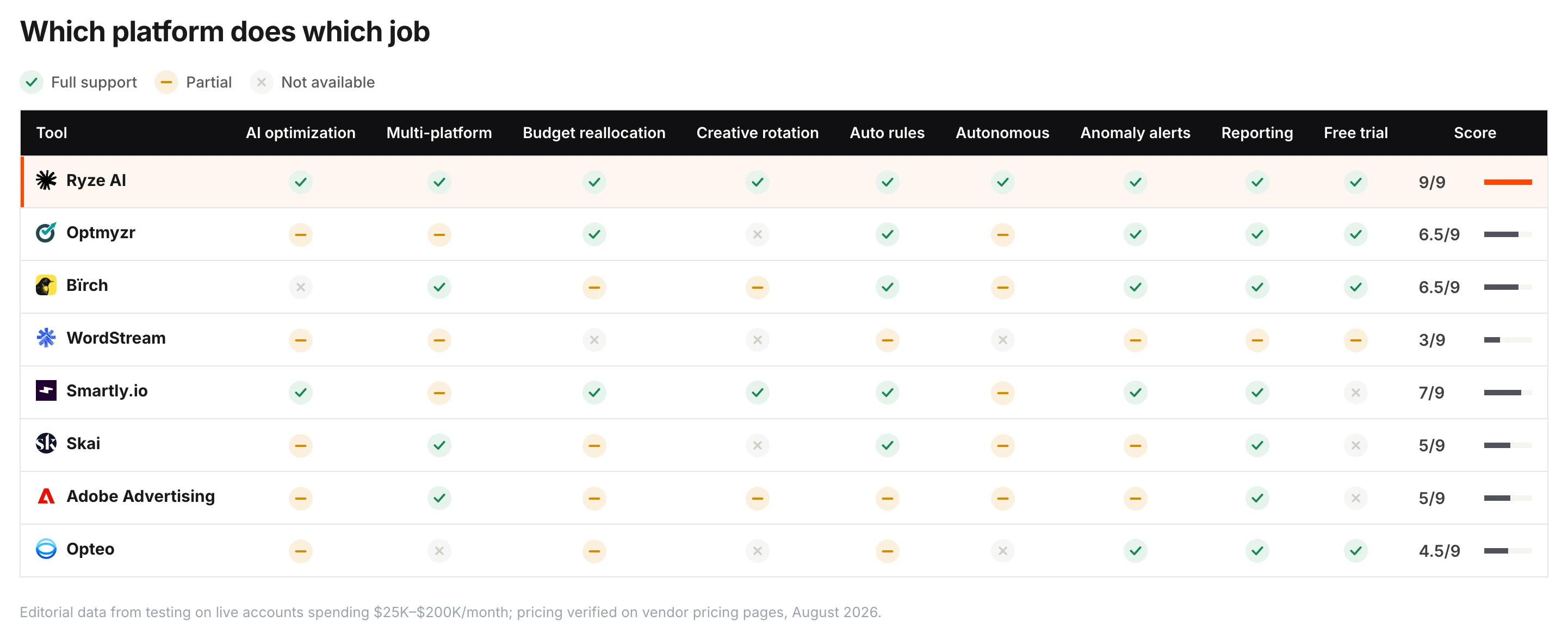Click Birch's Creative rotation partial icon
The height and width of the screenshot is (640, 1568).
[757, 287]
